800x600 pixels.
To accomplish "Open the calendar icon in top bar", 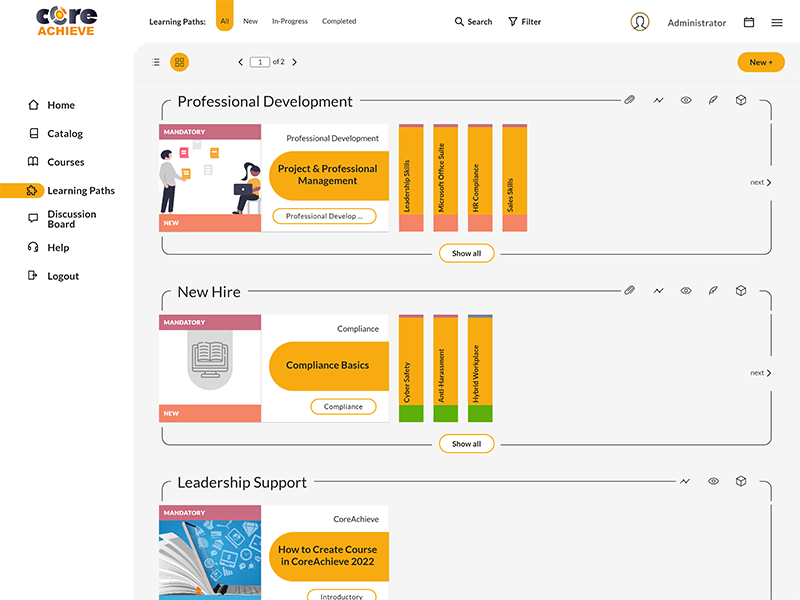I will 749,22.
